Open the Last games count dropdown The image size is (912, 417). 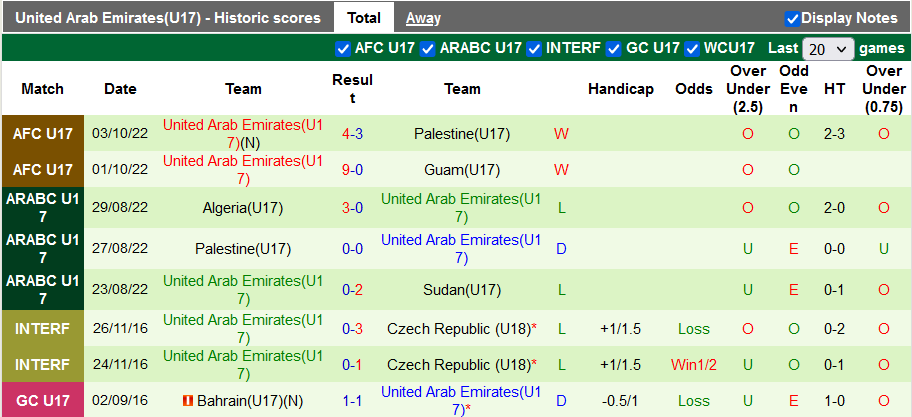(828, 49)
